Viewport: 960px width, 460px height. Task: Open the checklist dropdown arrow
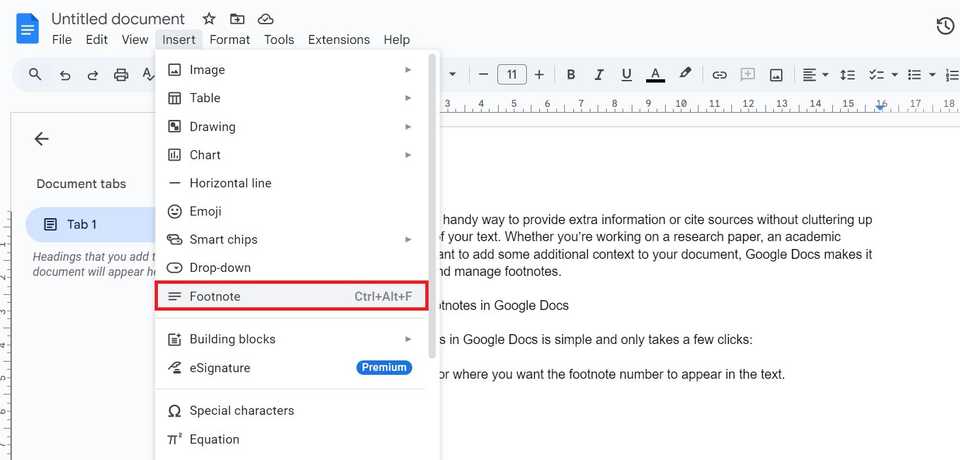pyautogui.click(x=894, y=75)
